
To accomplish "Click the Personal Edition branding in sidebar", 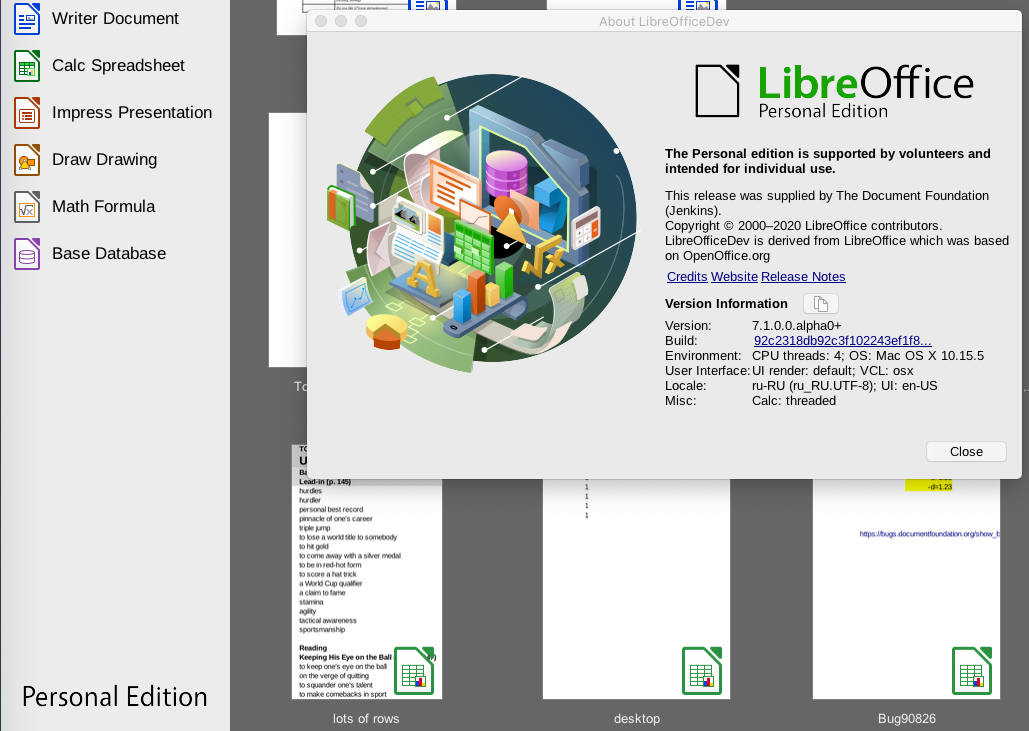I will click(115, 697).
